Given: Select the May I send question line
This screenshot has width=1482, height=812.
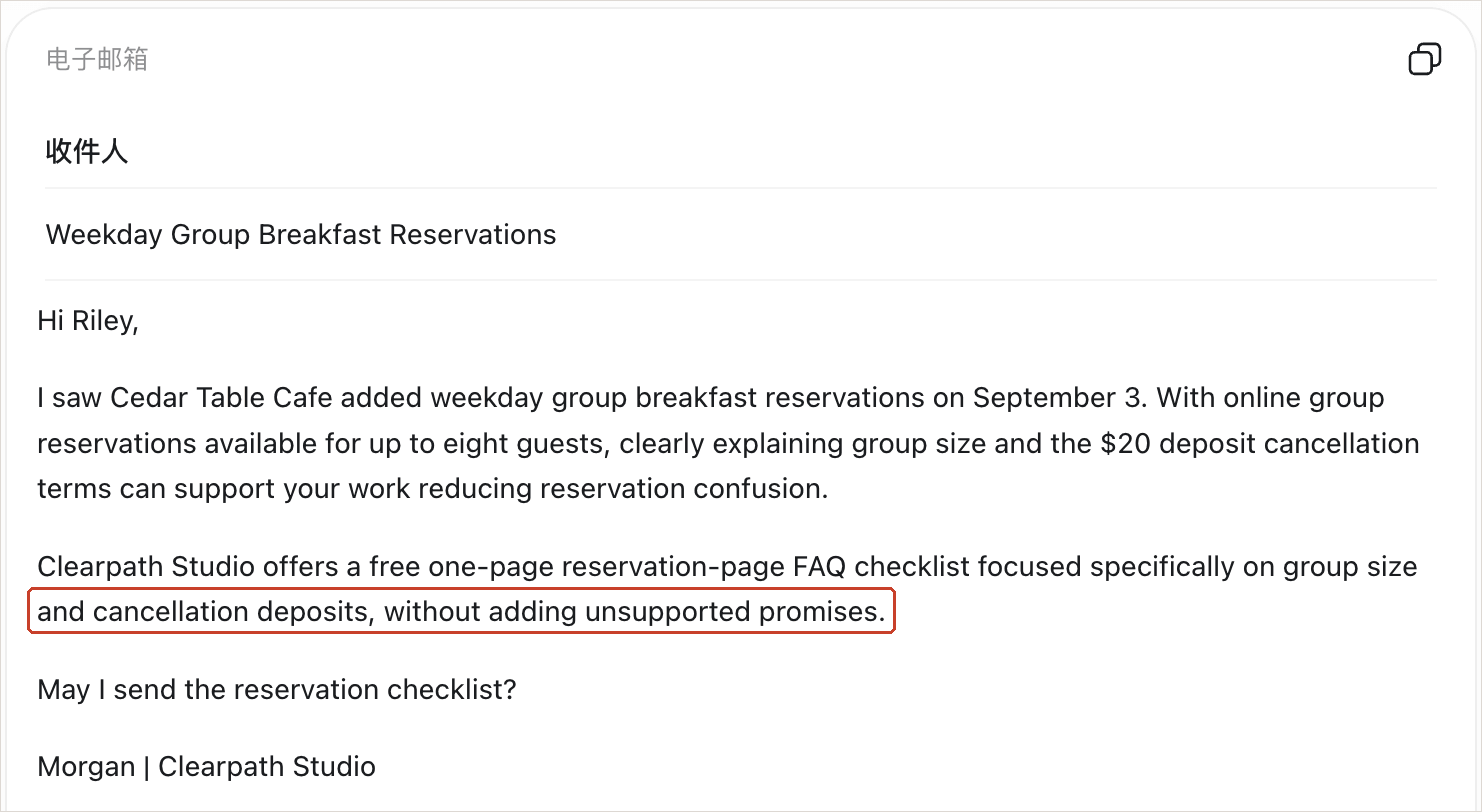Looking at the screenshot, I should (277, 690).
